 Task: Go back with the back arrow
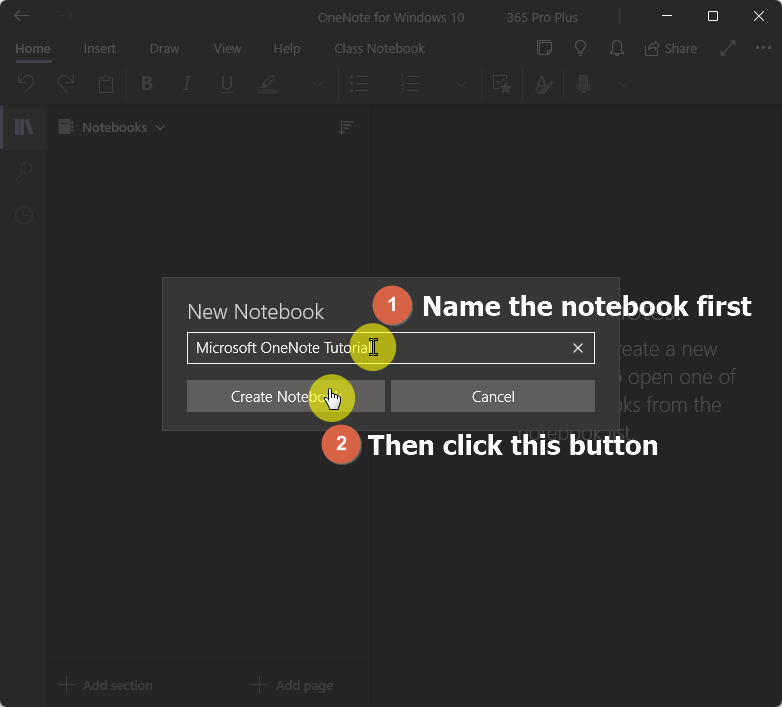point(21,16)
